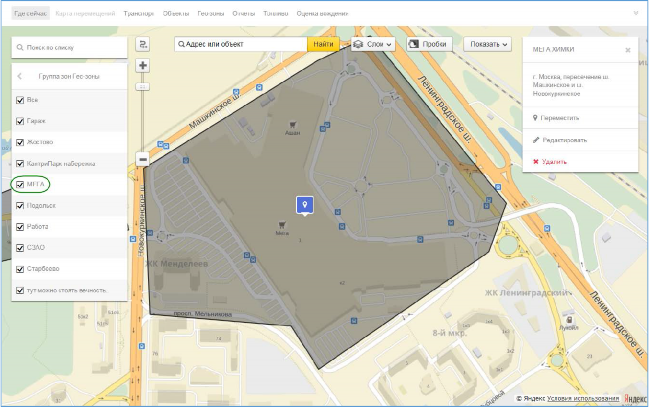
Task: Click the red cross icon beside Удалить
Action: (x=536, y=161)
